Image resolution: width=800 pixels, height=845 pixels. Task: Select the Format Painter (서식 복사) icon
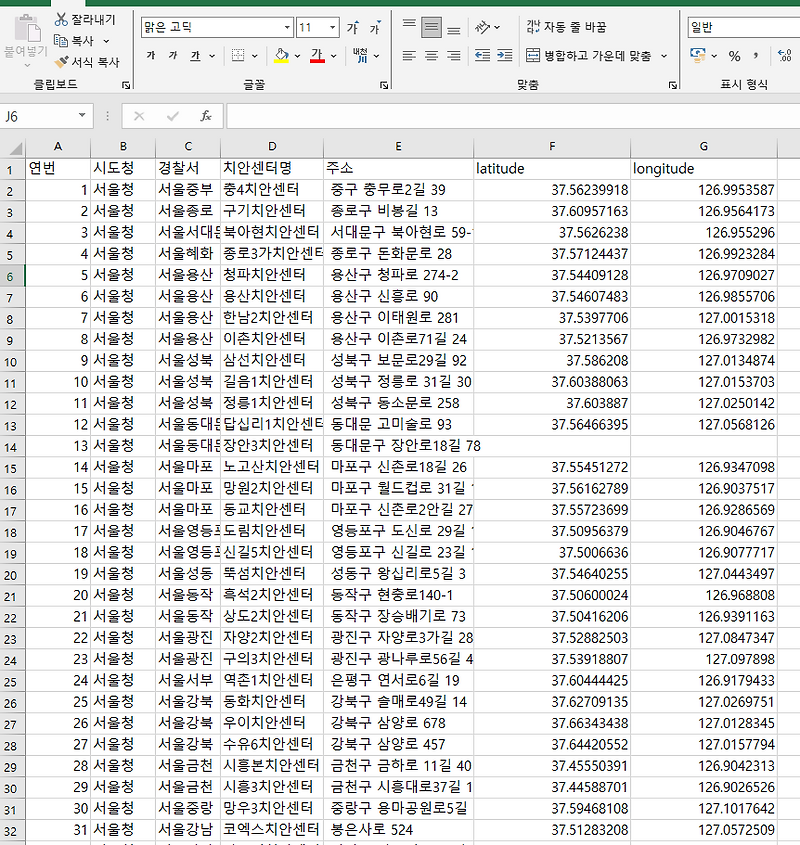tap(61, 61)
